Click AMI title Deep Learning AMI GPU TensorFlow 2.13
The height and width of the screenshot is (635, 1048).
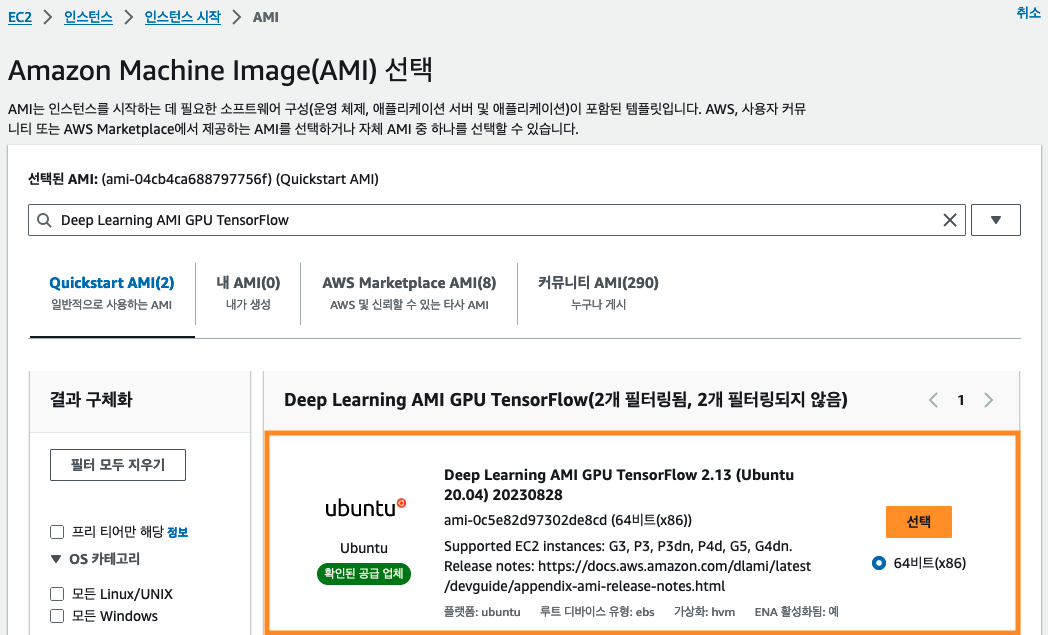click(619, 485)
